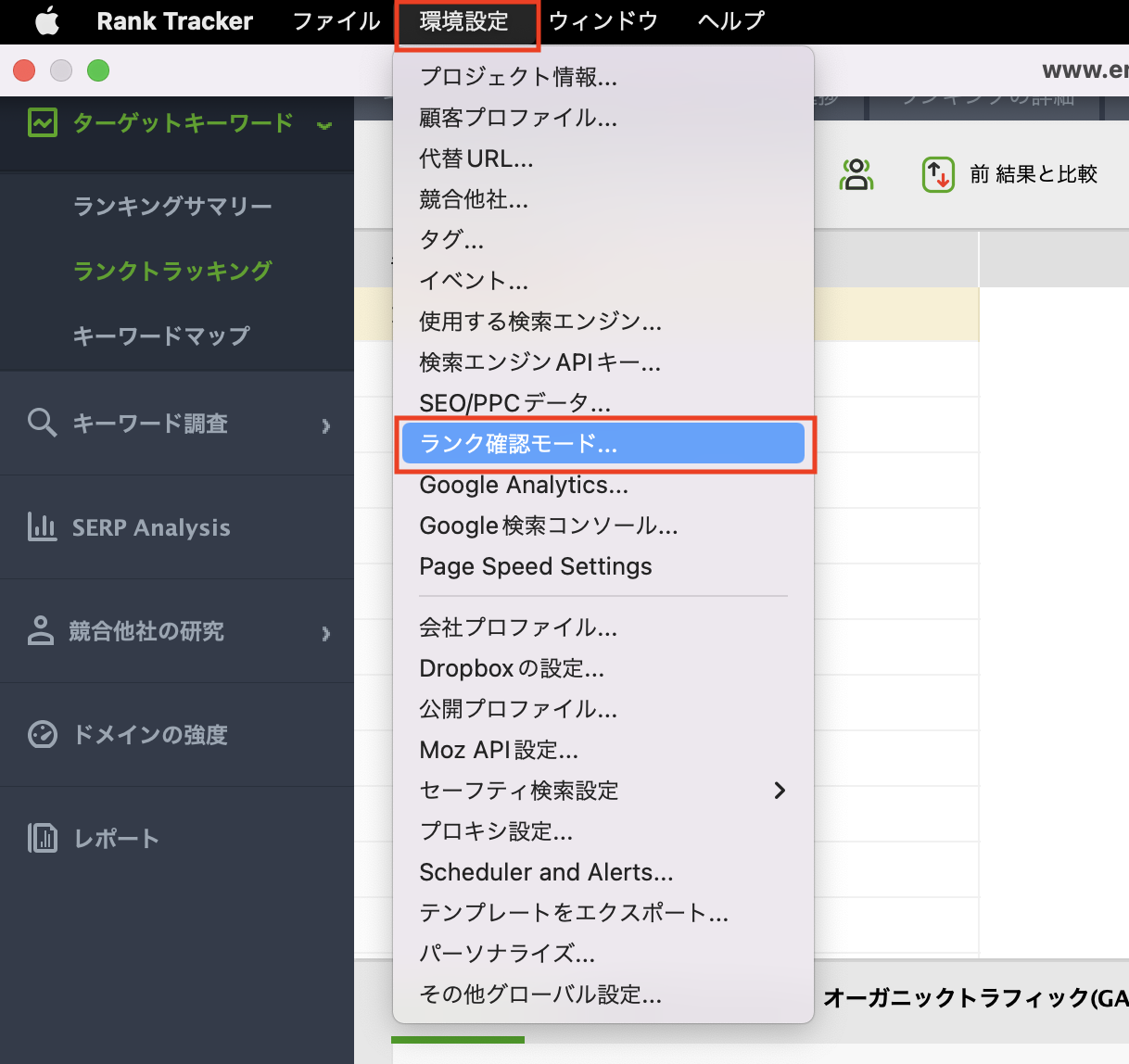Viewport: 1129px width, 1064px height.
Task: Click the compare arrows icon beside 前 結果と比較
Action: coord(938,174)
